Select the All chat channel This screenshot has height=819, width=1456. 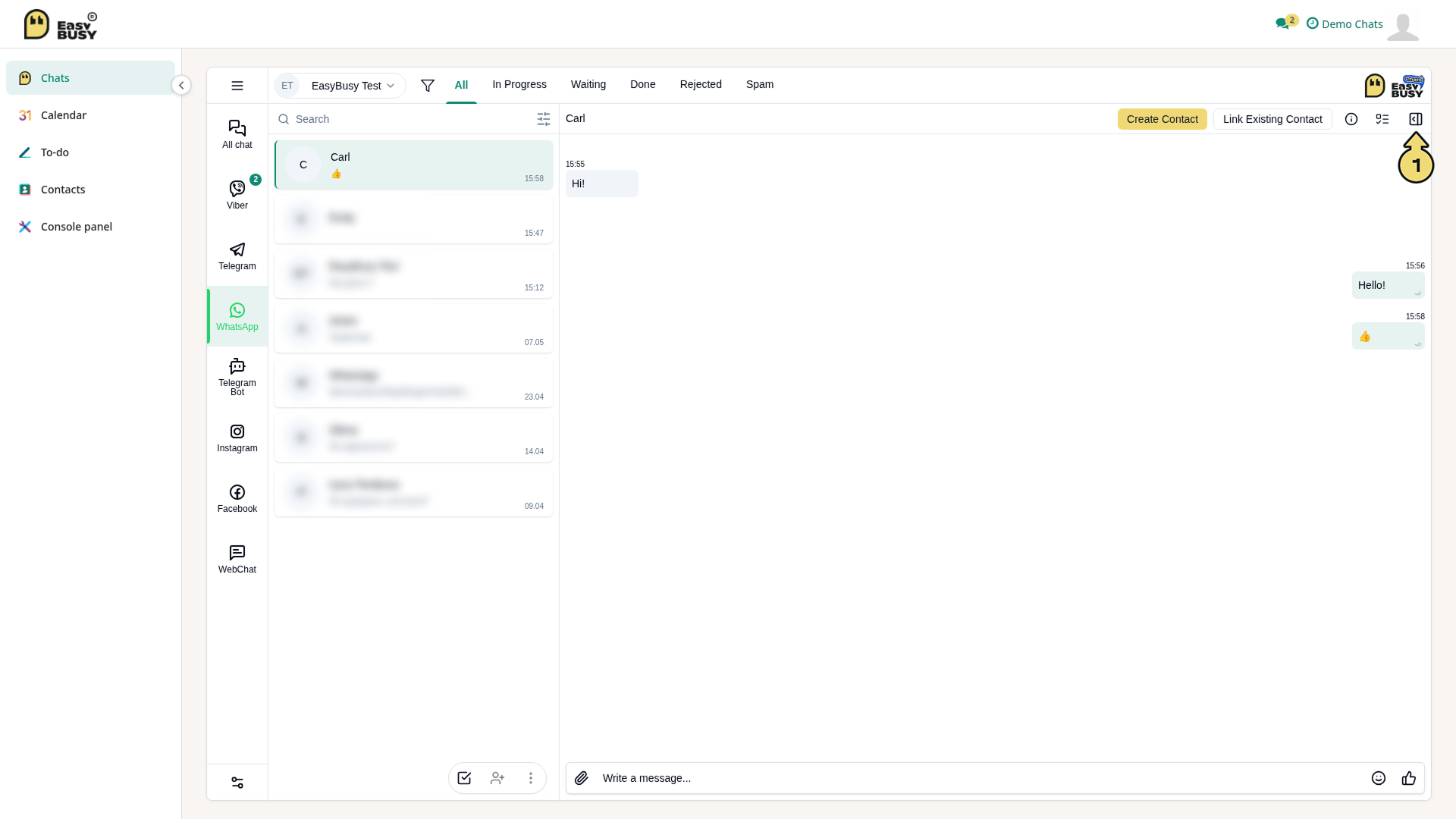pos(237,134)
